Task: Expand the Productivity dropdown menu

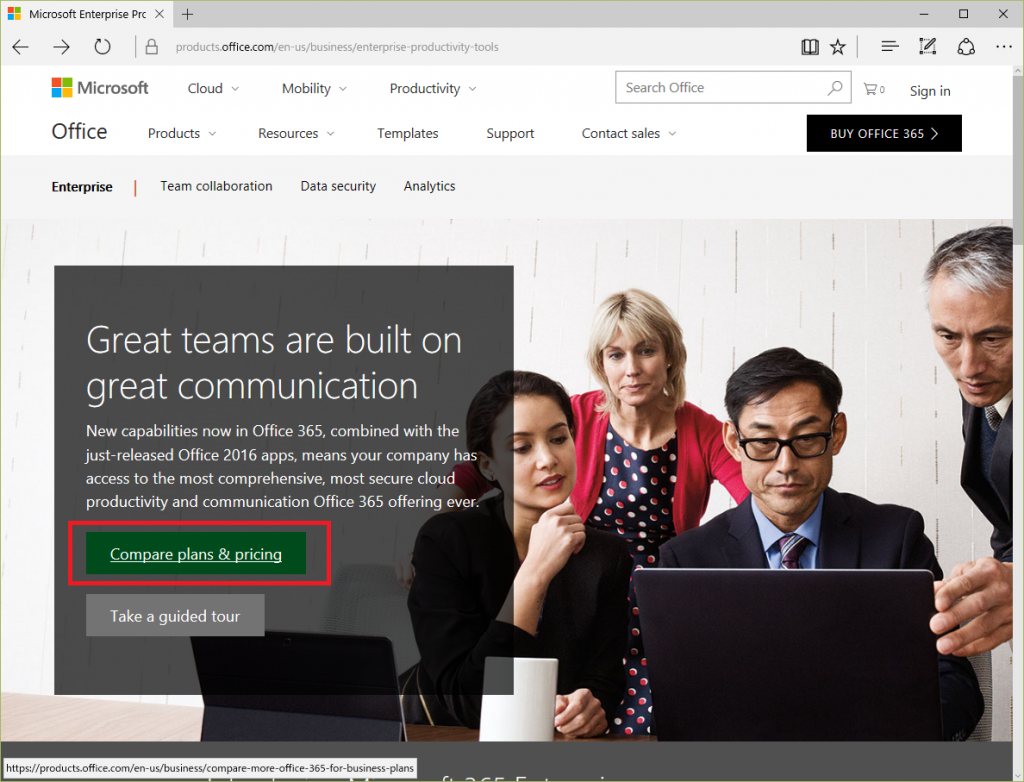Action: [x=433, y=88]
